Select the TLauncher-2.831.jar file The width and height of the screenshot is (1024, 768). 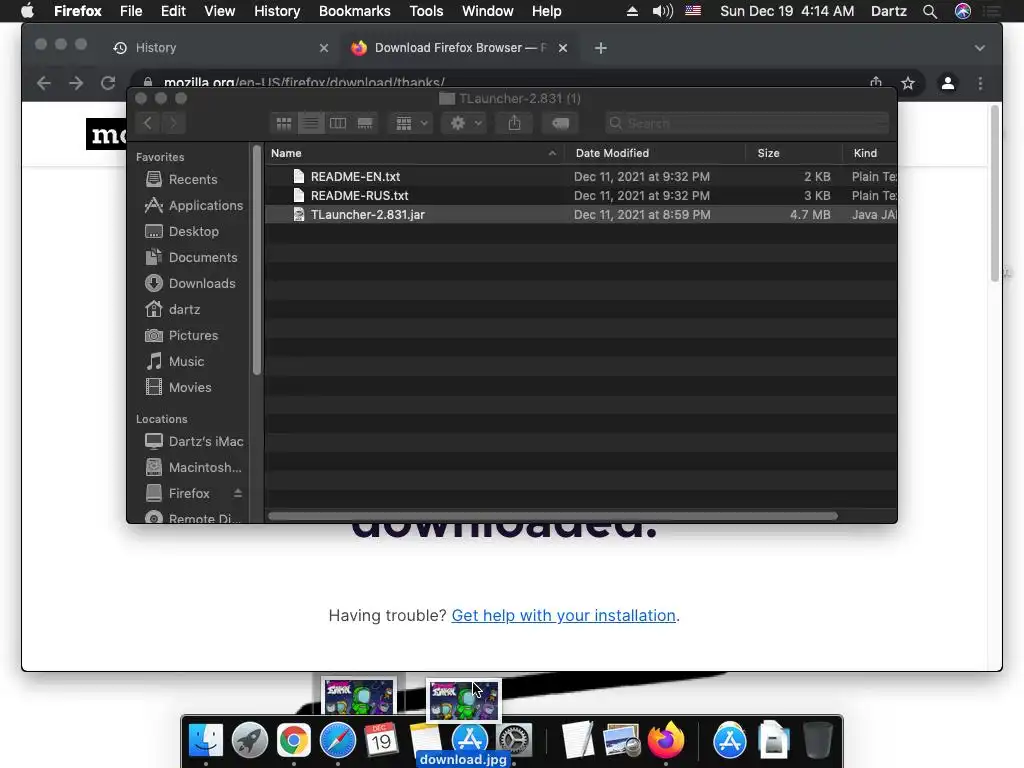581,214
